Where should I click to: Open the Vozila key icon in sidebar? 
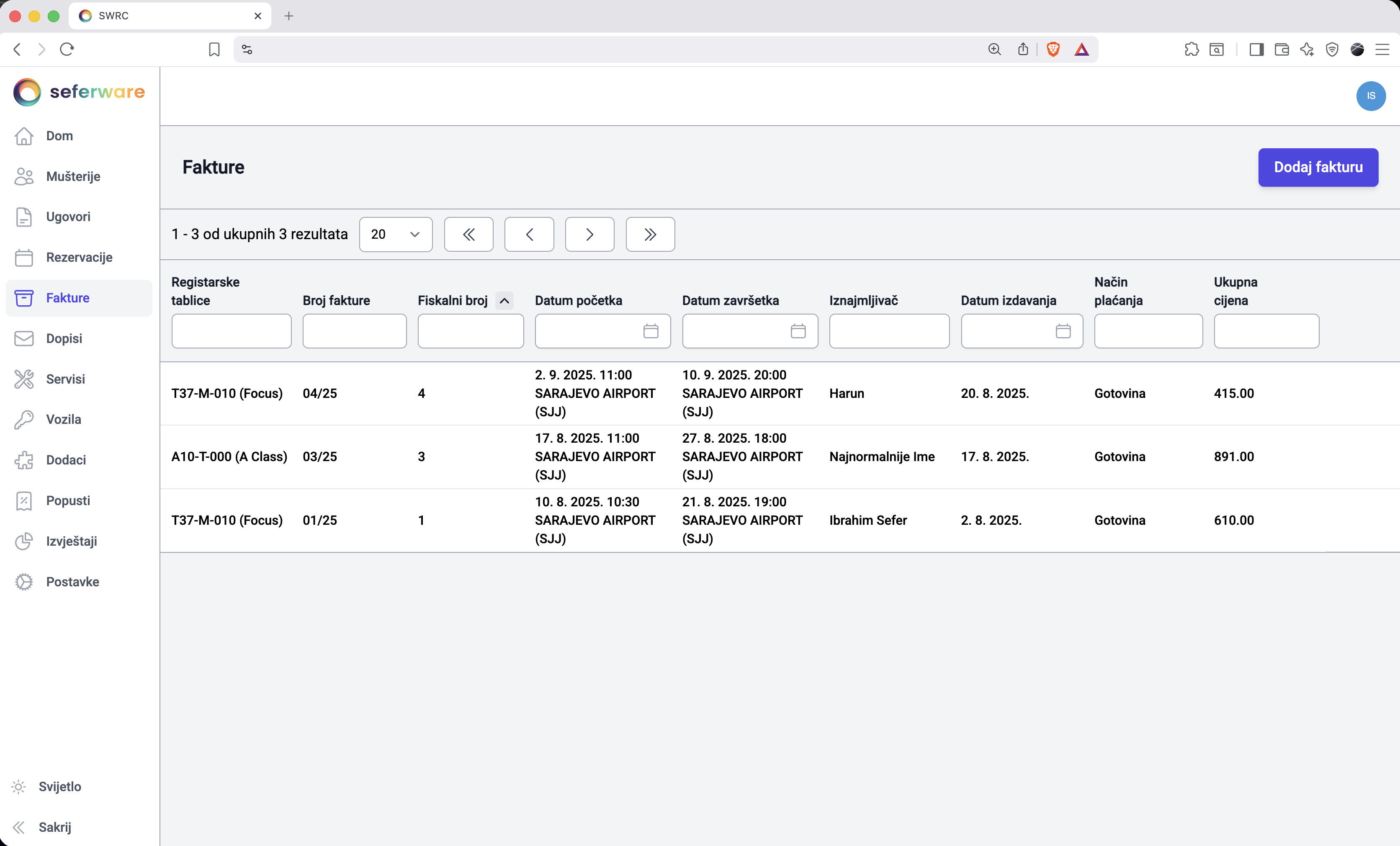24,419
